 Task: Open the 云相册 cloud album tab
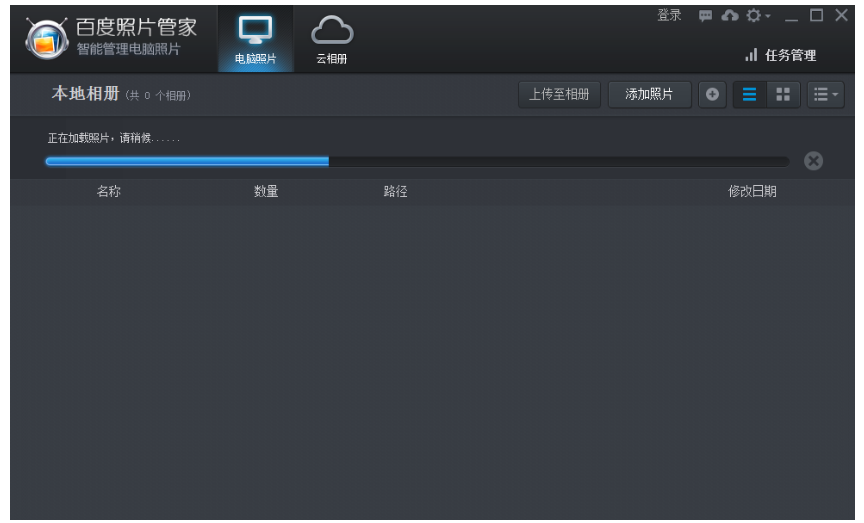coord(332,39)
